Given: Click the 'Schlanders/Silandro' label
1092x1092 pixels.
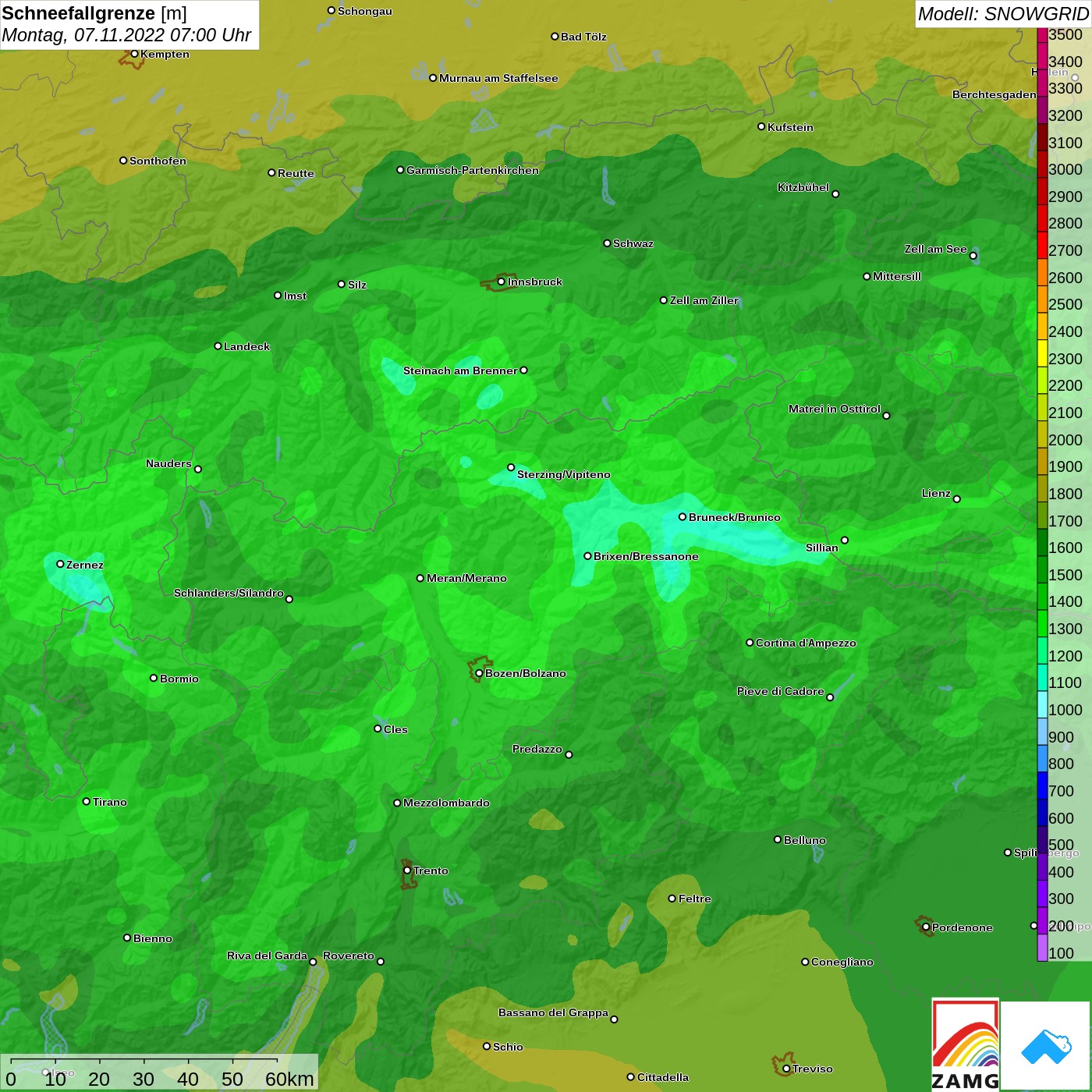Looking at the screenshot, I should tap(229, 593).
